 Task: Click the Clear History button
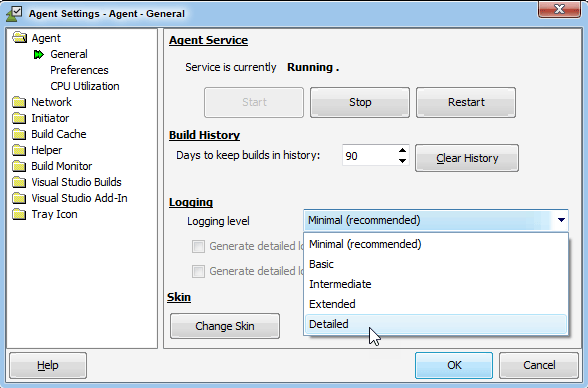coord(467,158)
